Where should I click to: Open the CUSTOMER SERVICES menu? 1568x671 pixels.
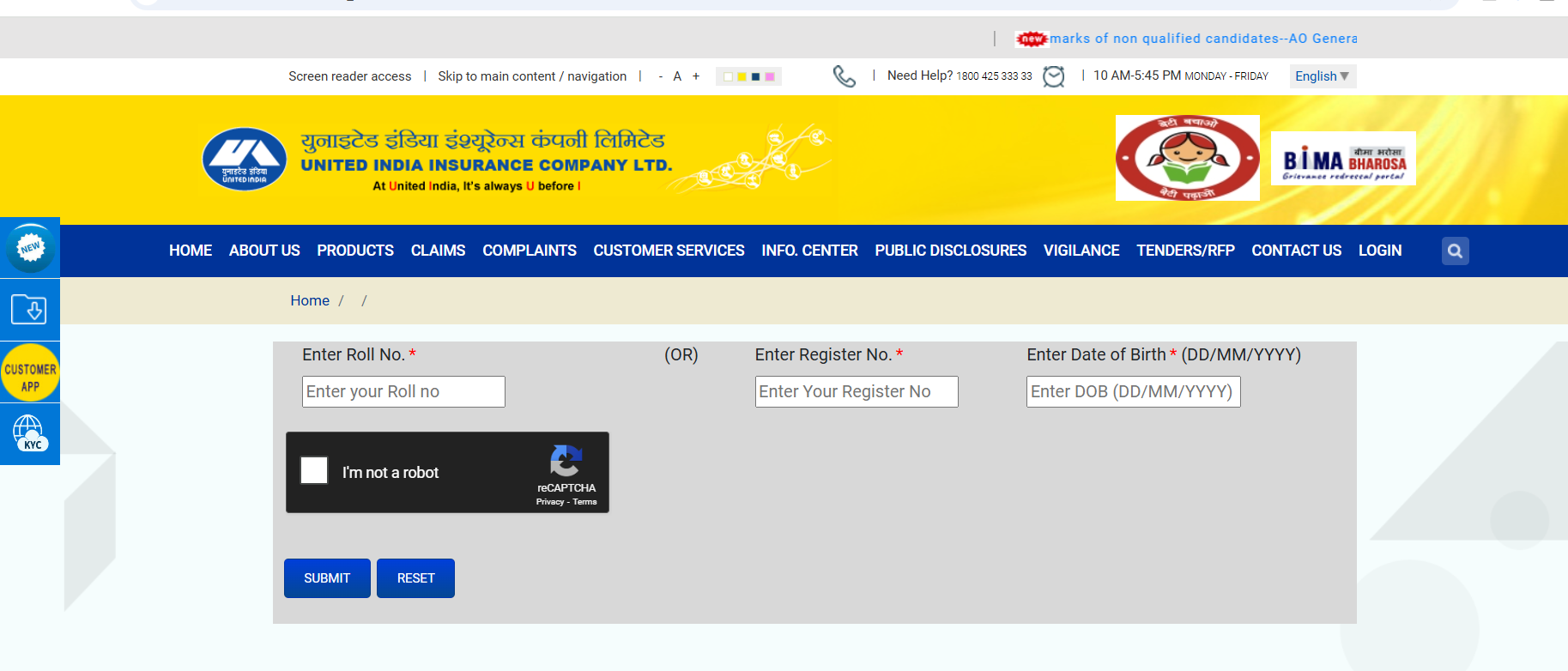(x=669, y=251)
